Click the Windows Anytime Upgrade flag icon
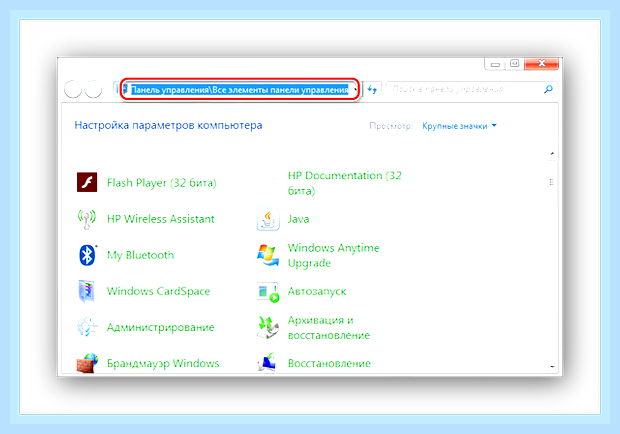Image resolution: width=620 pixels, height=434 pixels. coord(267,255)
